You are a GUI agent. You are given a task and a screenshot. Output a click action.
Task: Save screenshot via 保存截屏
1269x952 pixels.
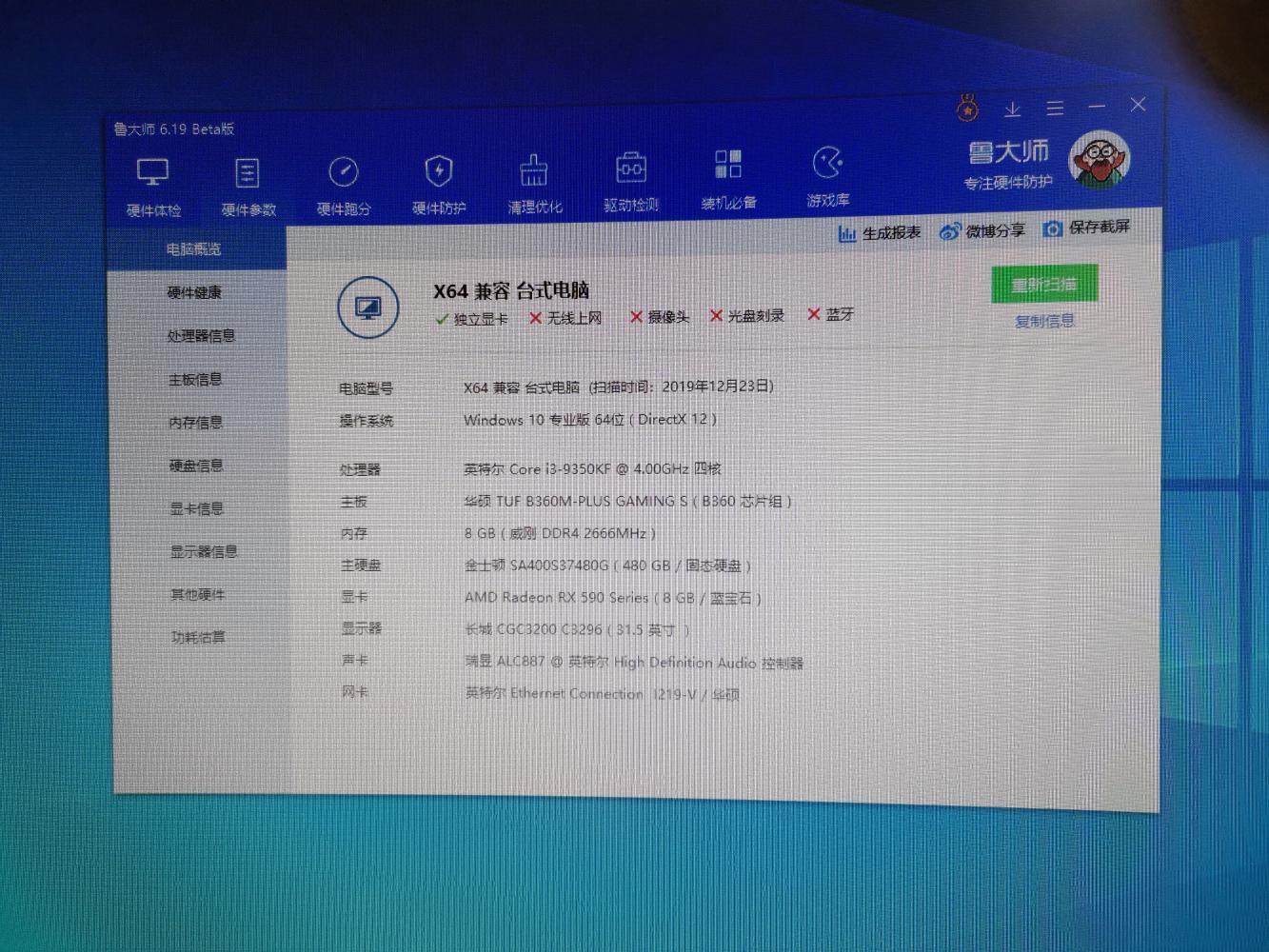pyautogui.click(x=1086, y=228)
